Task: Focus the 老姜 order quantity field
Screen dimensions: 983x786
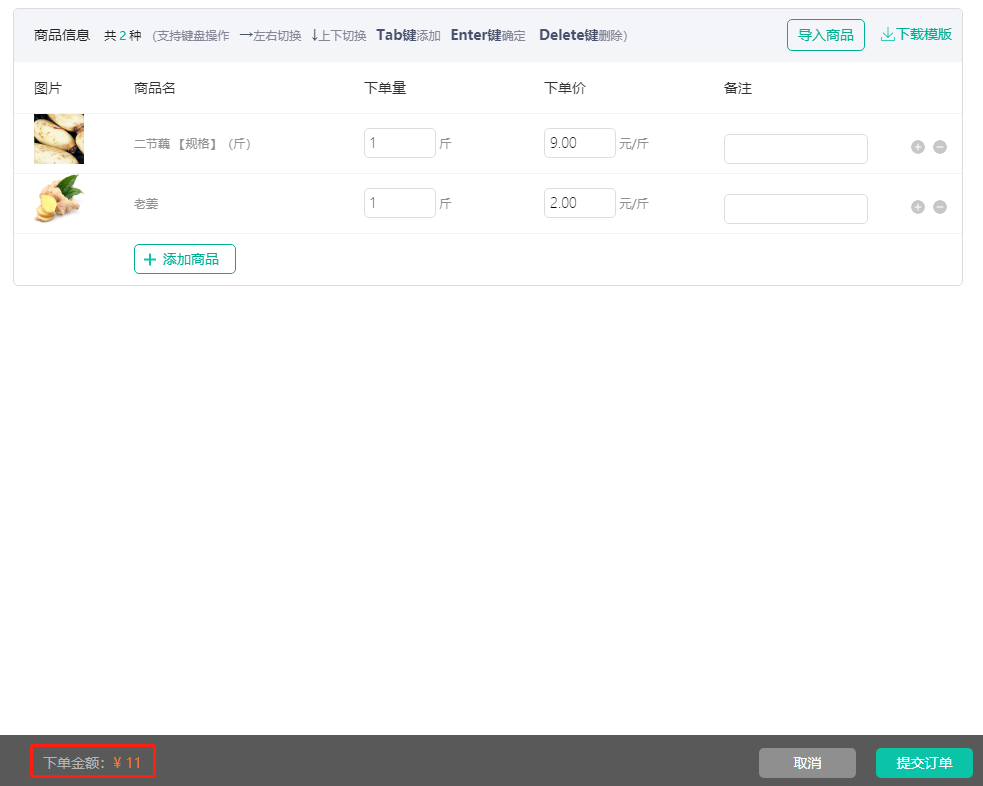Action: click(399, 203)
